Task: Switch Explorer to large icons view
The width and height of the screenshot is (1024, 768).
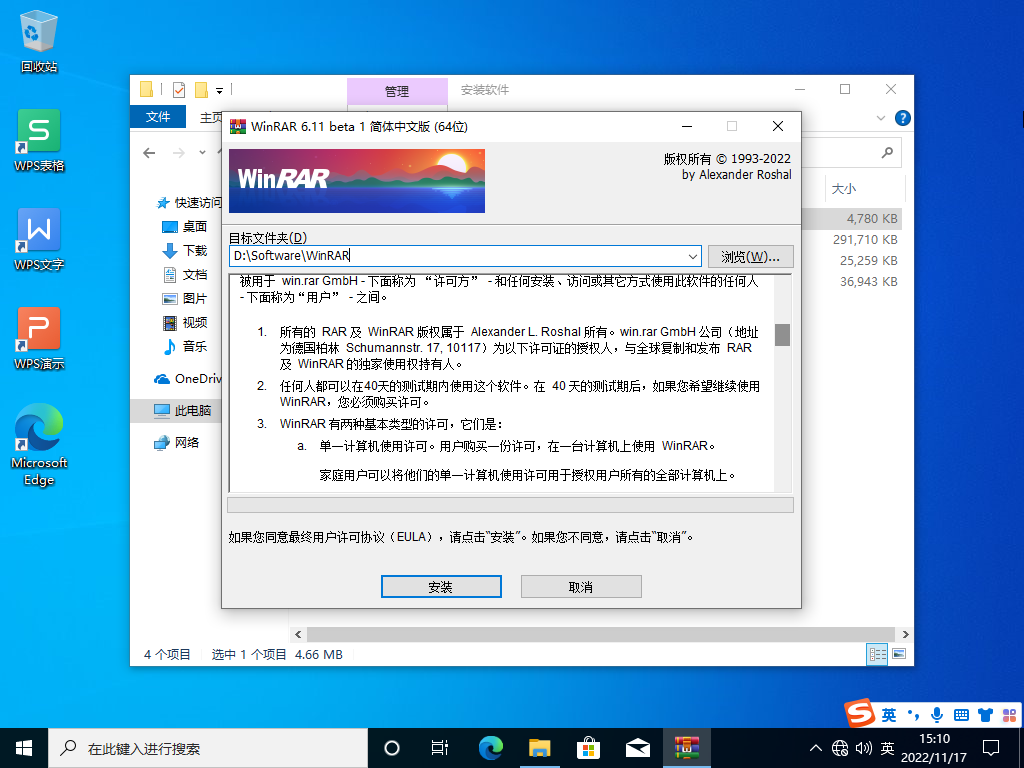Action: (x=899, y=654)
